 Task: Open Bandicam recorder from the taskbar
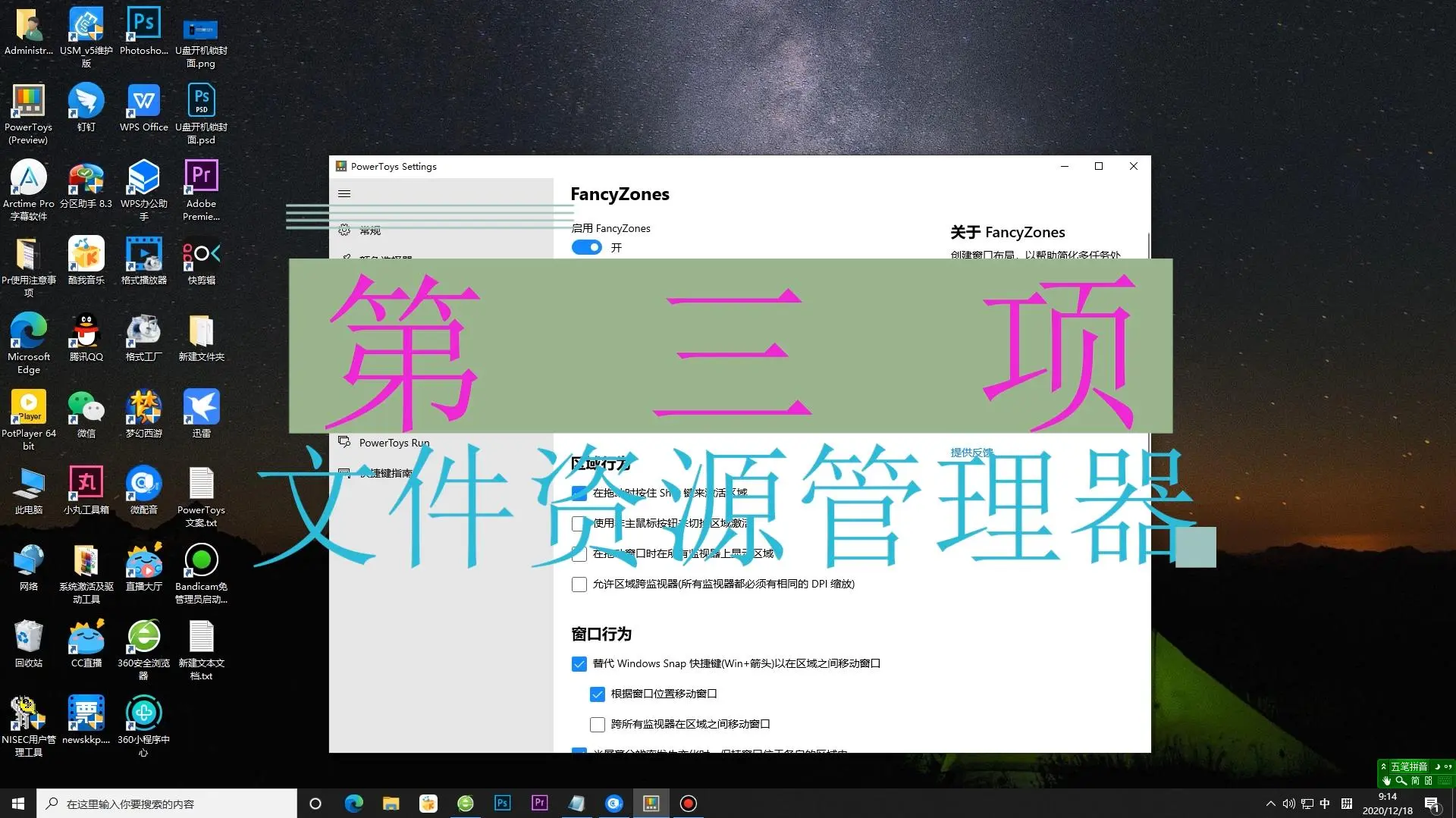click(x=688, y=804)
